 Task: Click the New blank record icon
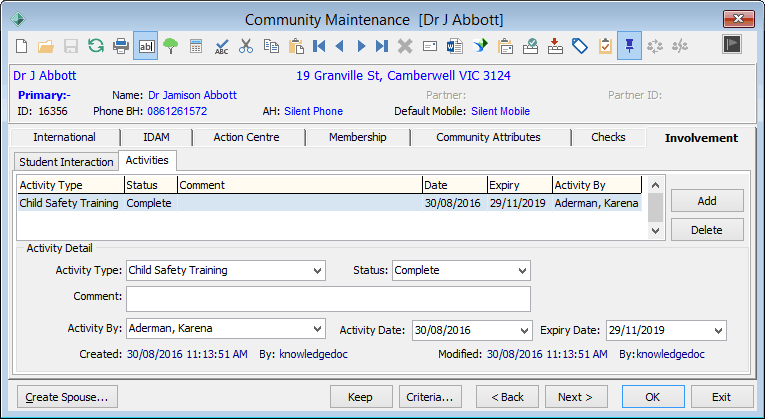pos(21,46)
